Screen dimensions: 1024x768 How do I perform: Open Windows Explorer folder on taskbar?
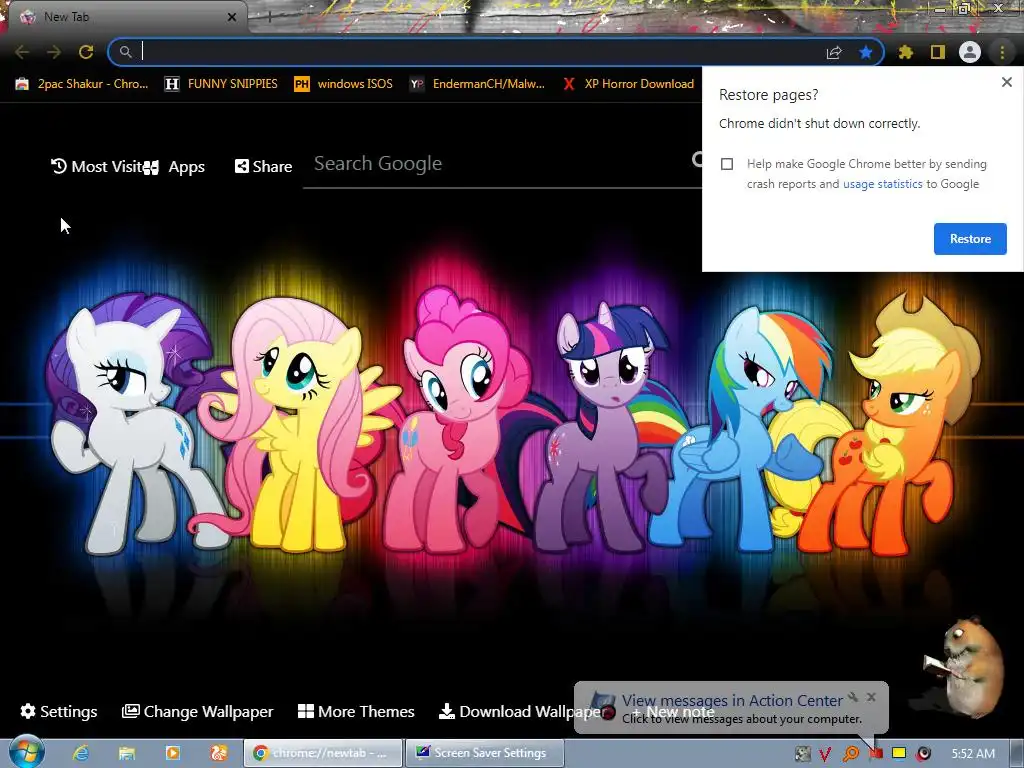[127, 753]
